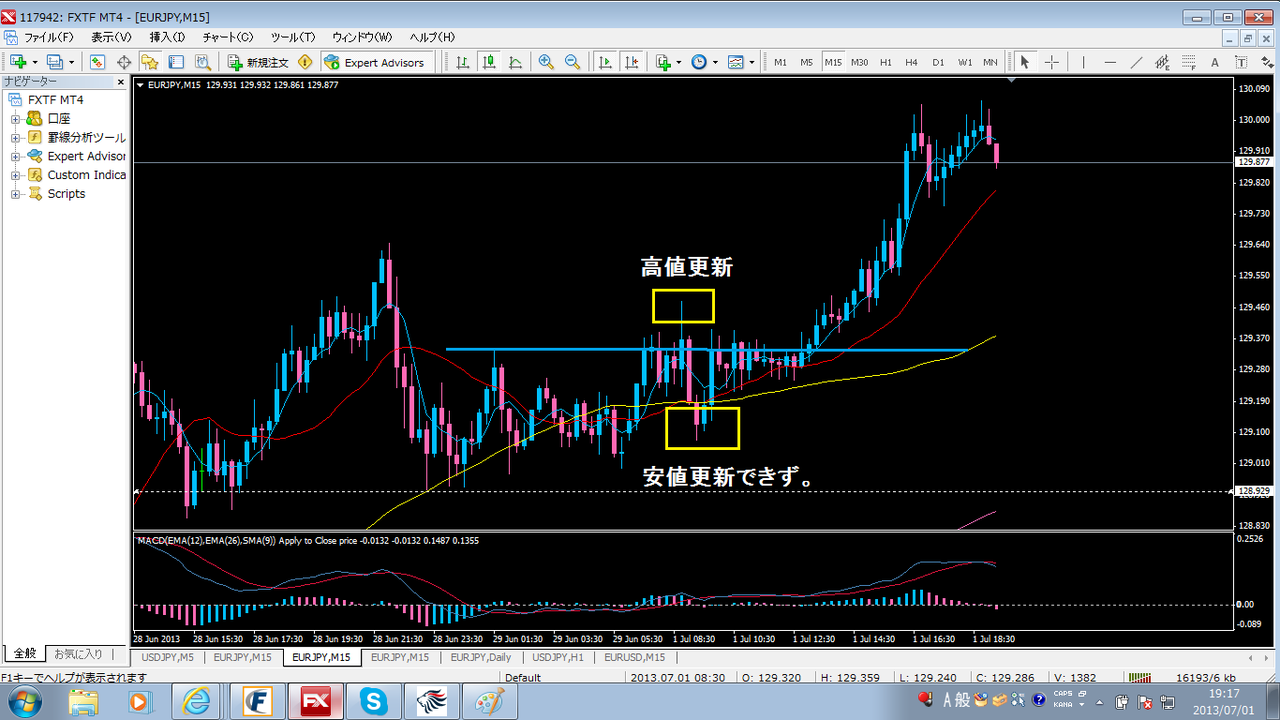Toggle chart auto scroll
This screenshot has width=1280, height=720.
coord(605,62)
